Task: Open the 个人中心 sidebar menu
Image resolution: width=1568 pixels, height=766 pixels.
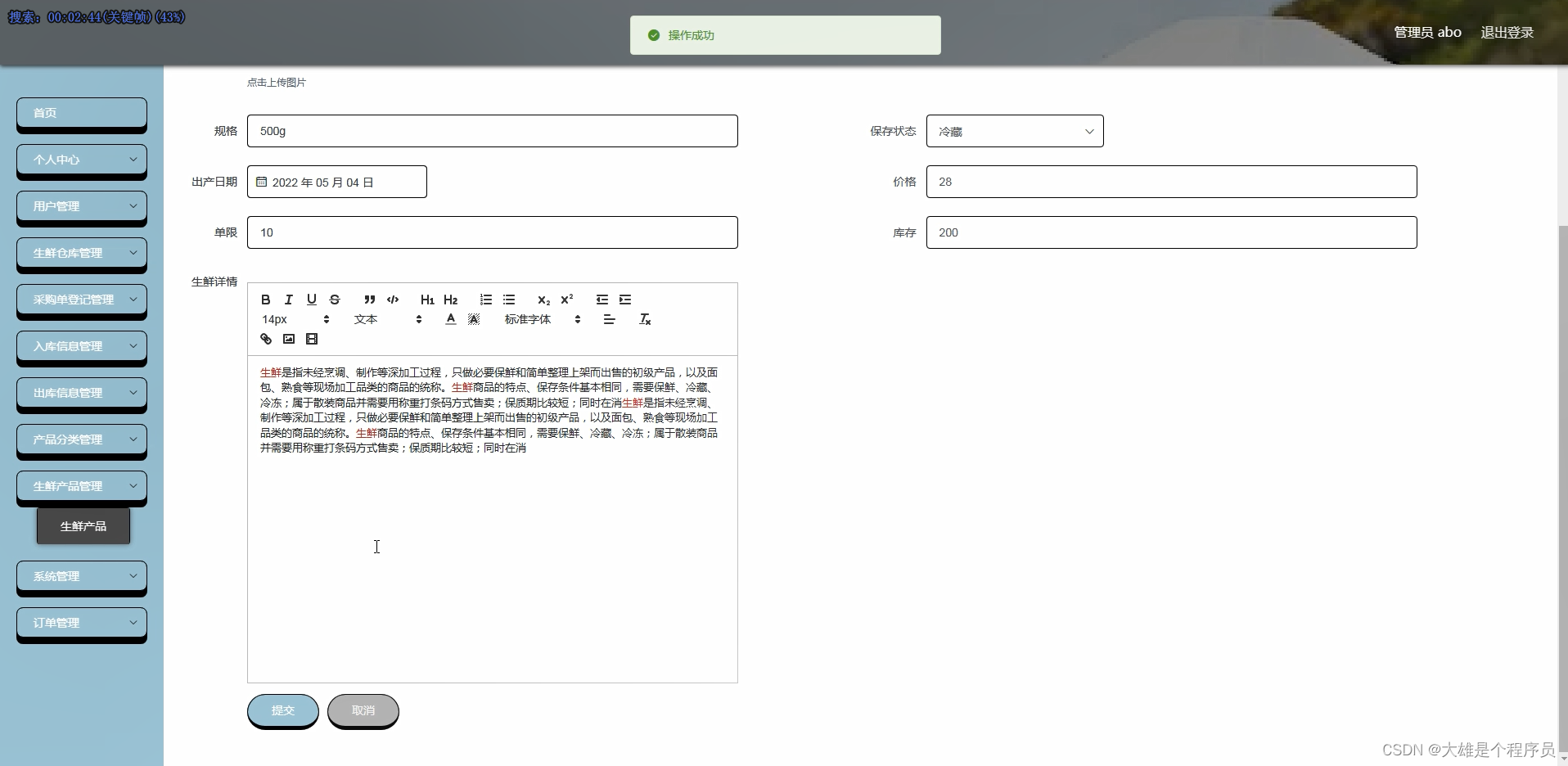Action: pyautogui.click(x=81, y=160)
